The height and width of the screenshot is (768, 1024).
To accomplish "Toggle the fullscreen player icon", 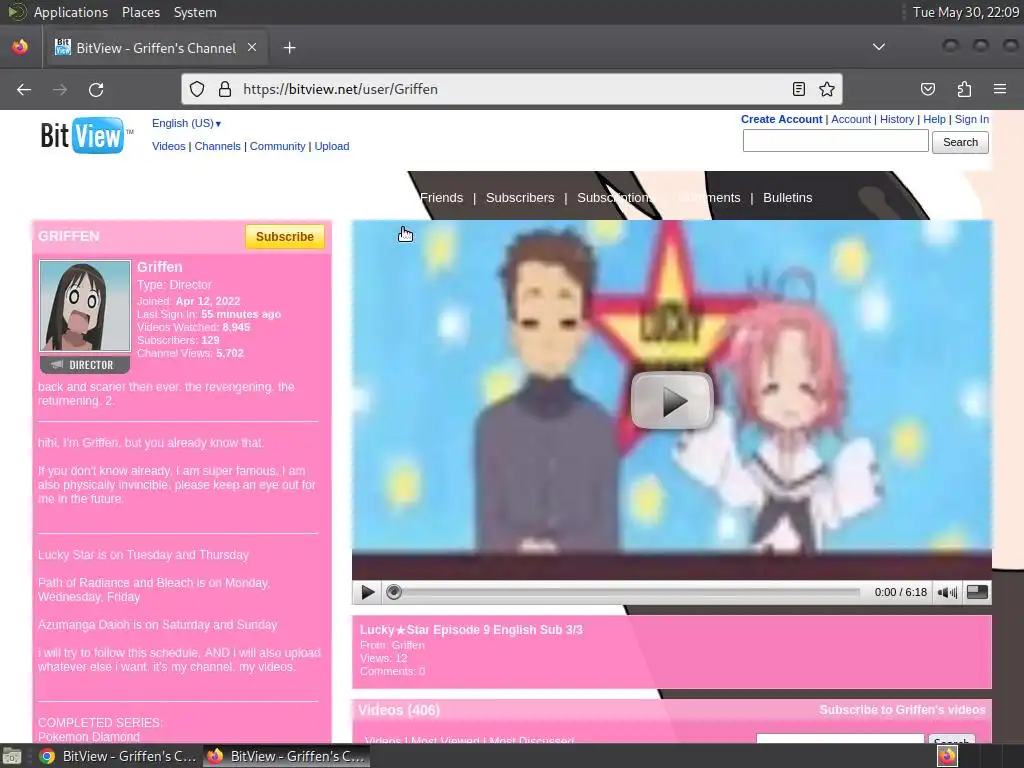I will (x=977, y=592).
